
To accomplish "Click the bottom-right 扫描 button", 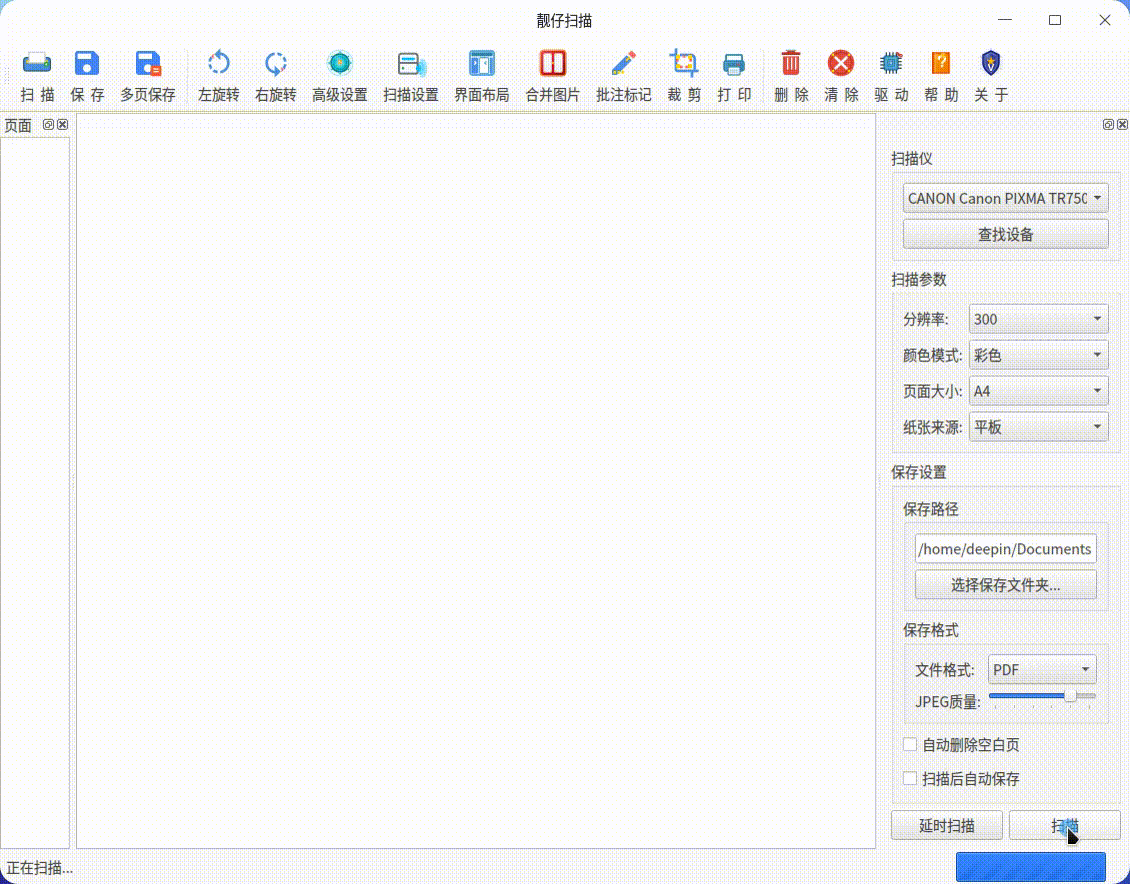I will [x=1064, y=825].
